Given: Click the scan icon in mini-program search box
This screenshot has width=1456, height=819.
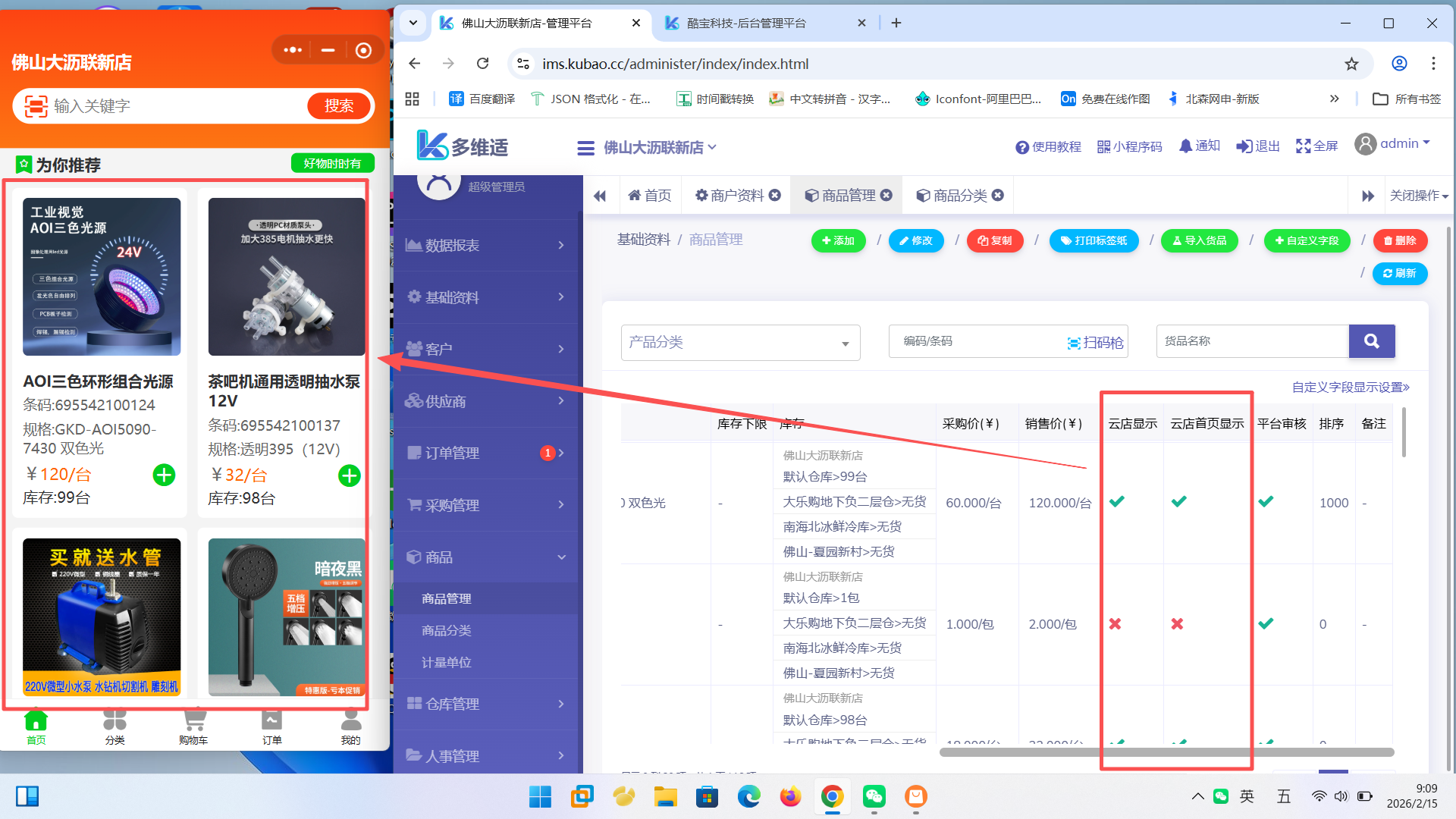Looking at the screenshot, I should click(35, 106).
